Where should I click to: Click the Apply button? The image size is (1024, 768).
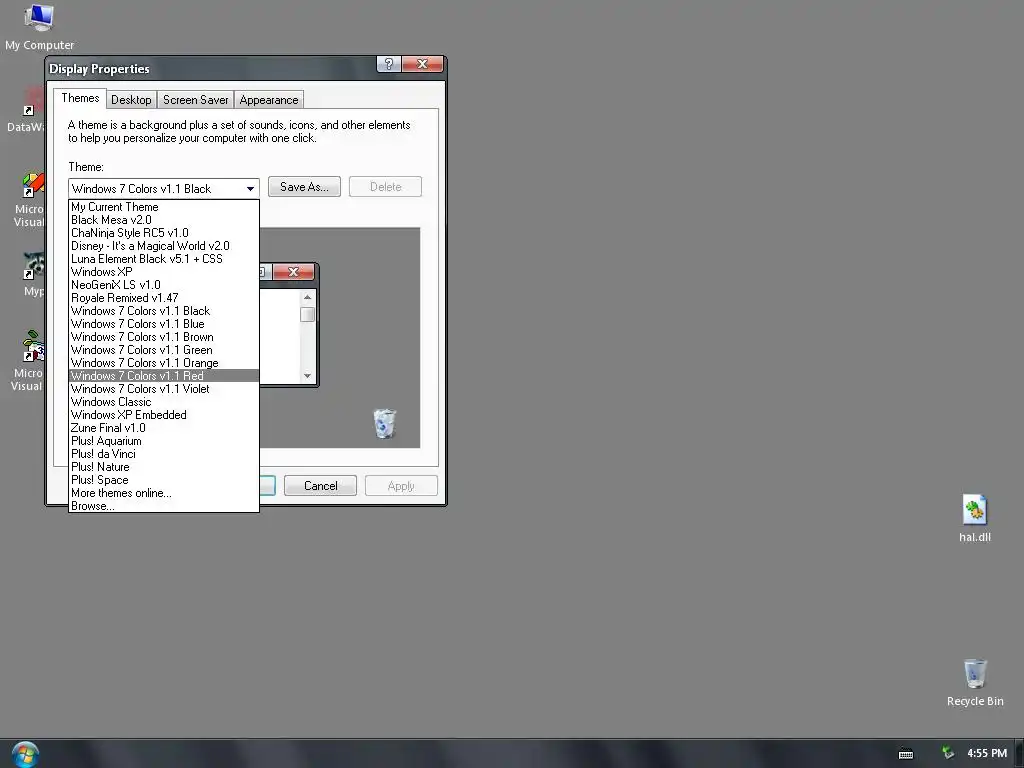pos(401,486)
